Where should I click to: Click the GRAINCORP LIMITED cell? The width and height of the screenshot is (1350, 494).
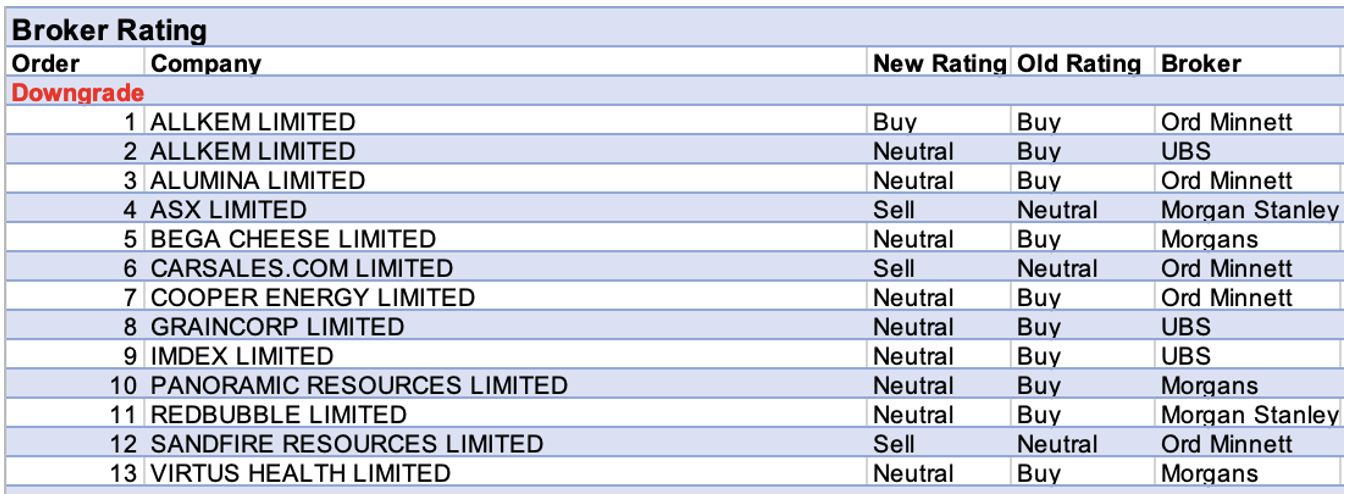[277, 327]
